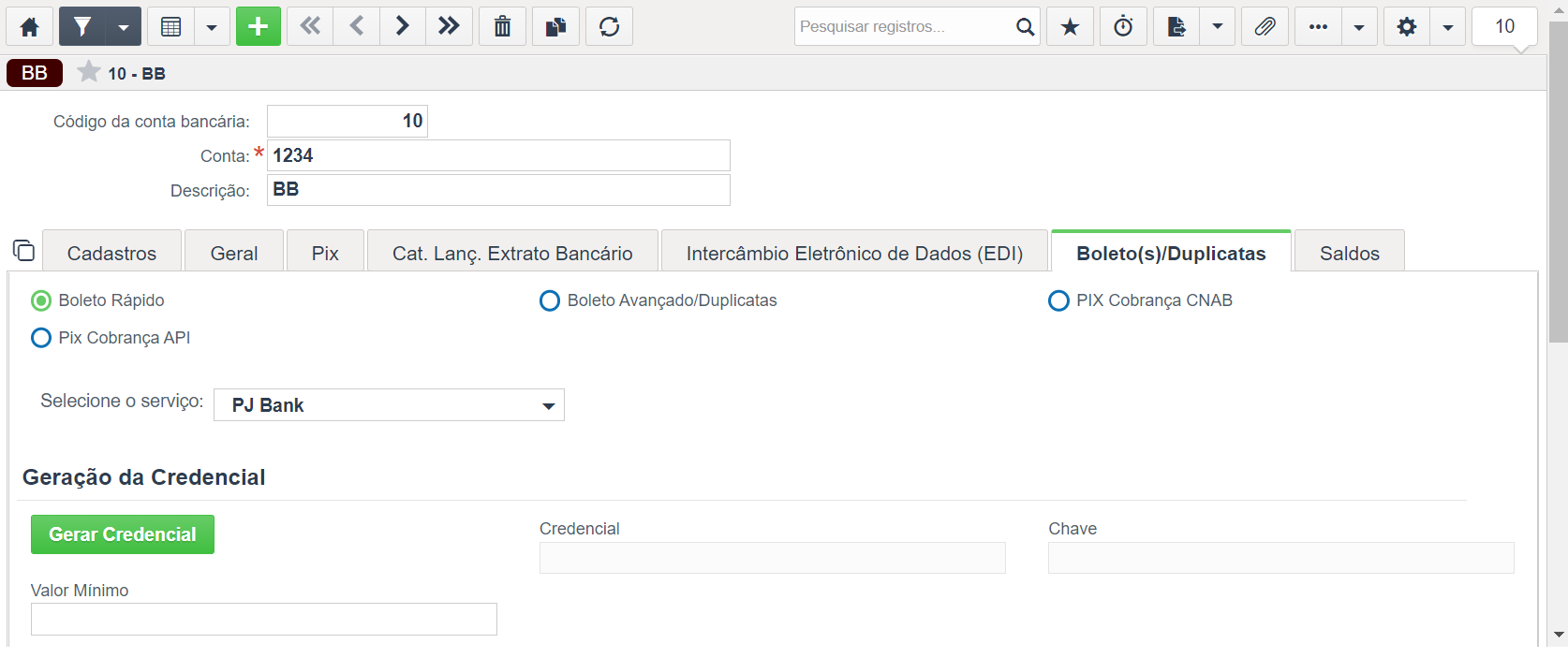The height and width of the screenshot is (658, 1568).
Task: Go to the previous record
Action: pos(357,26)
